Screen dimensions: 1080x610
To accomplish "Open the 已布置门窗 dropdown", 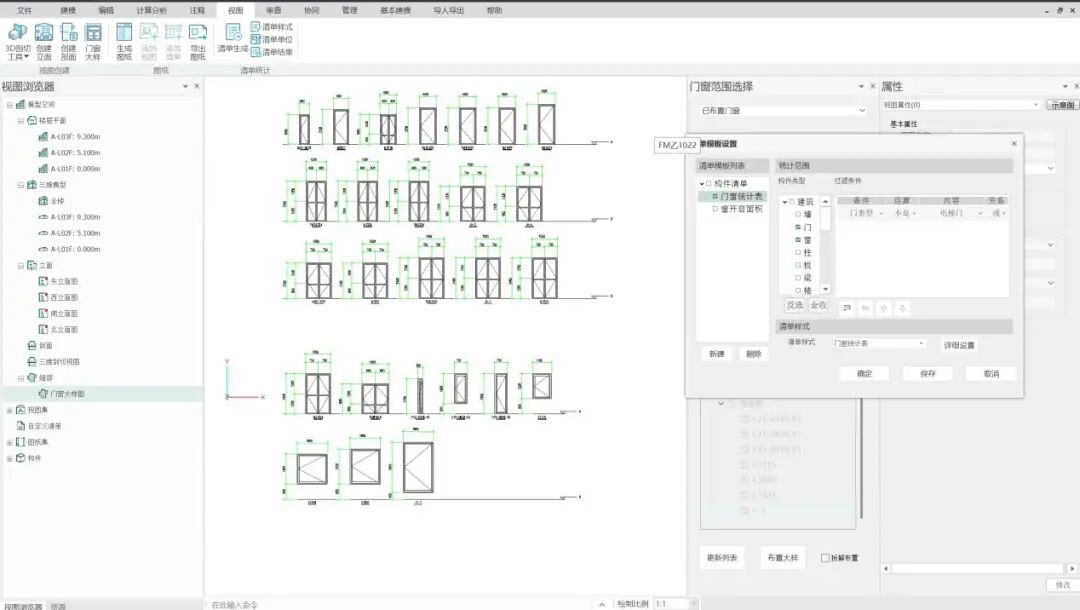I will (x=782, y=111).
